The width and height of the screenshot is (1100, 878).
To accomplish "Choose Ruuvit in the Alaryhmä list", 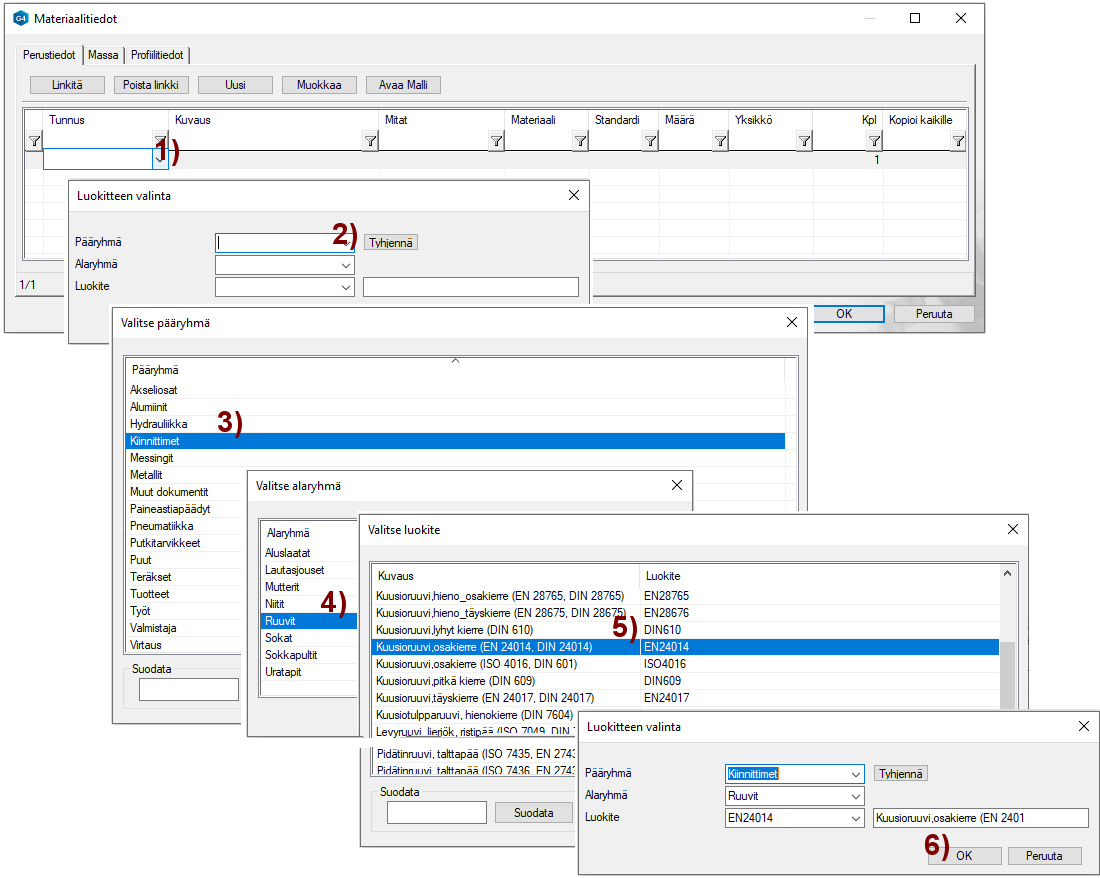I will point(308,621).
